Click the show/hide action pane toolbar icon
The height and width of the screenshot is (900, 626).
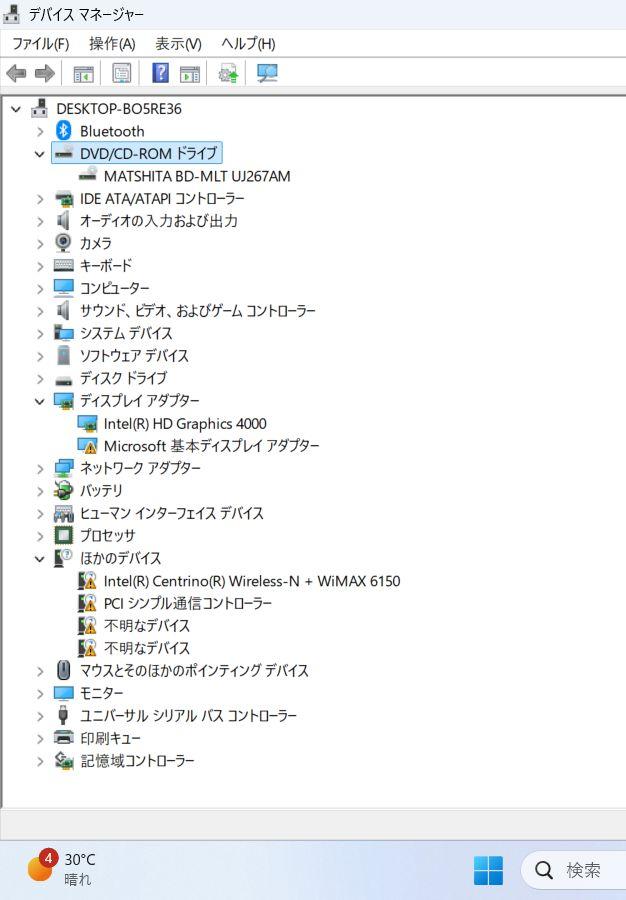pos(189,74)
